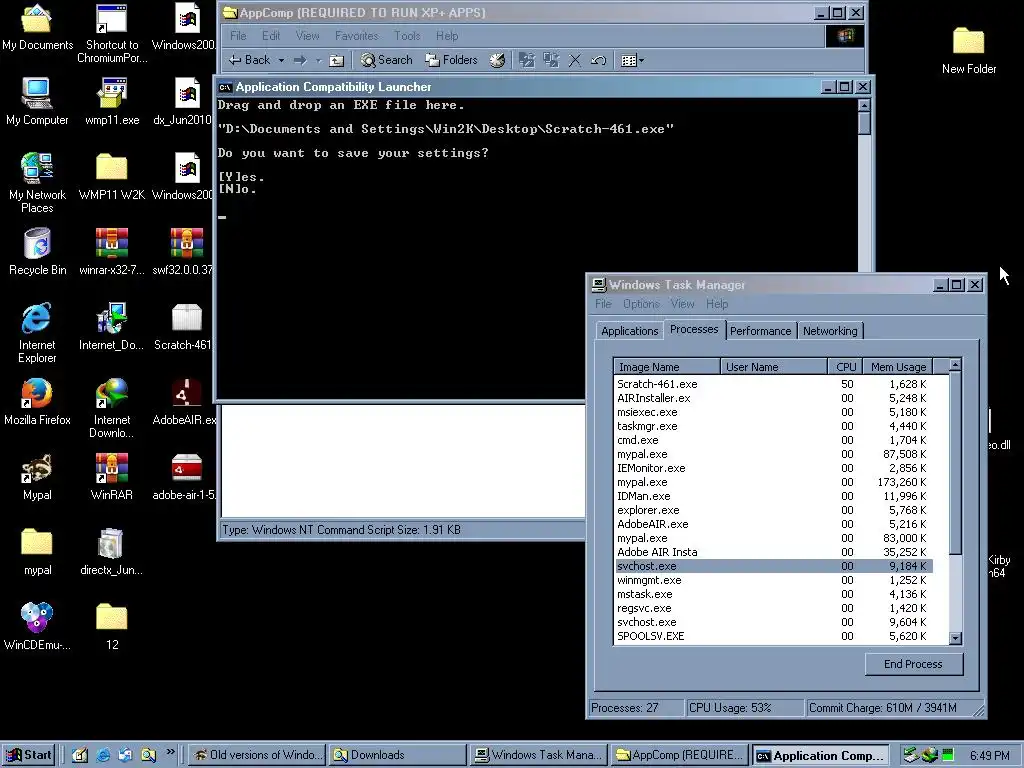Expand the quick launch chevron on taskbar
Image resolution: width=1024 pixels, height=768 pixels.
coord(170,752)
